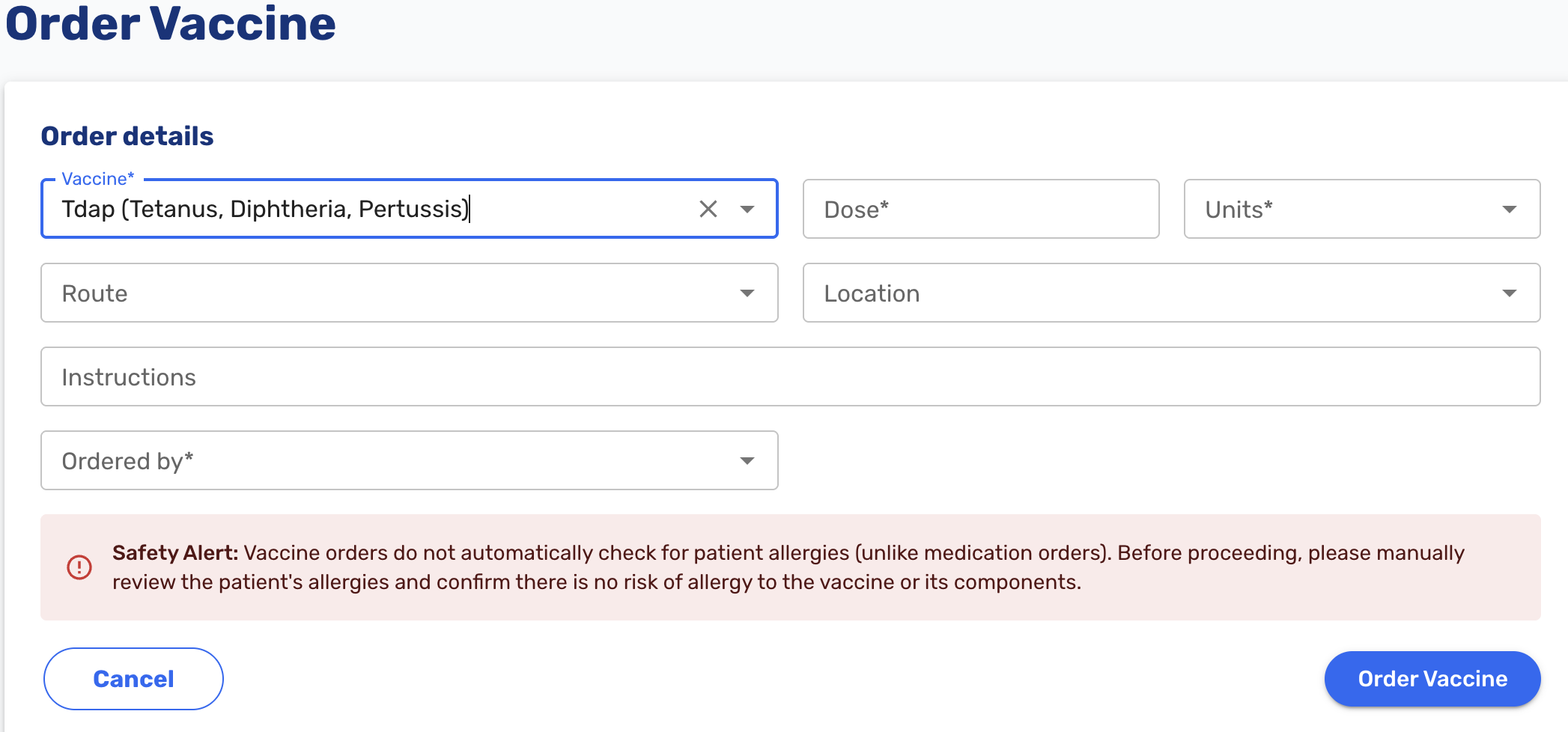Clear the Tdap vaccine selection
Image resolution: width=1568 pixels, height=732 pixels.
707,209
